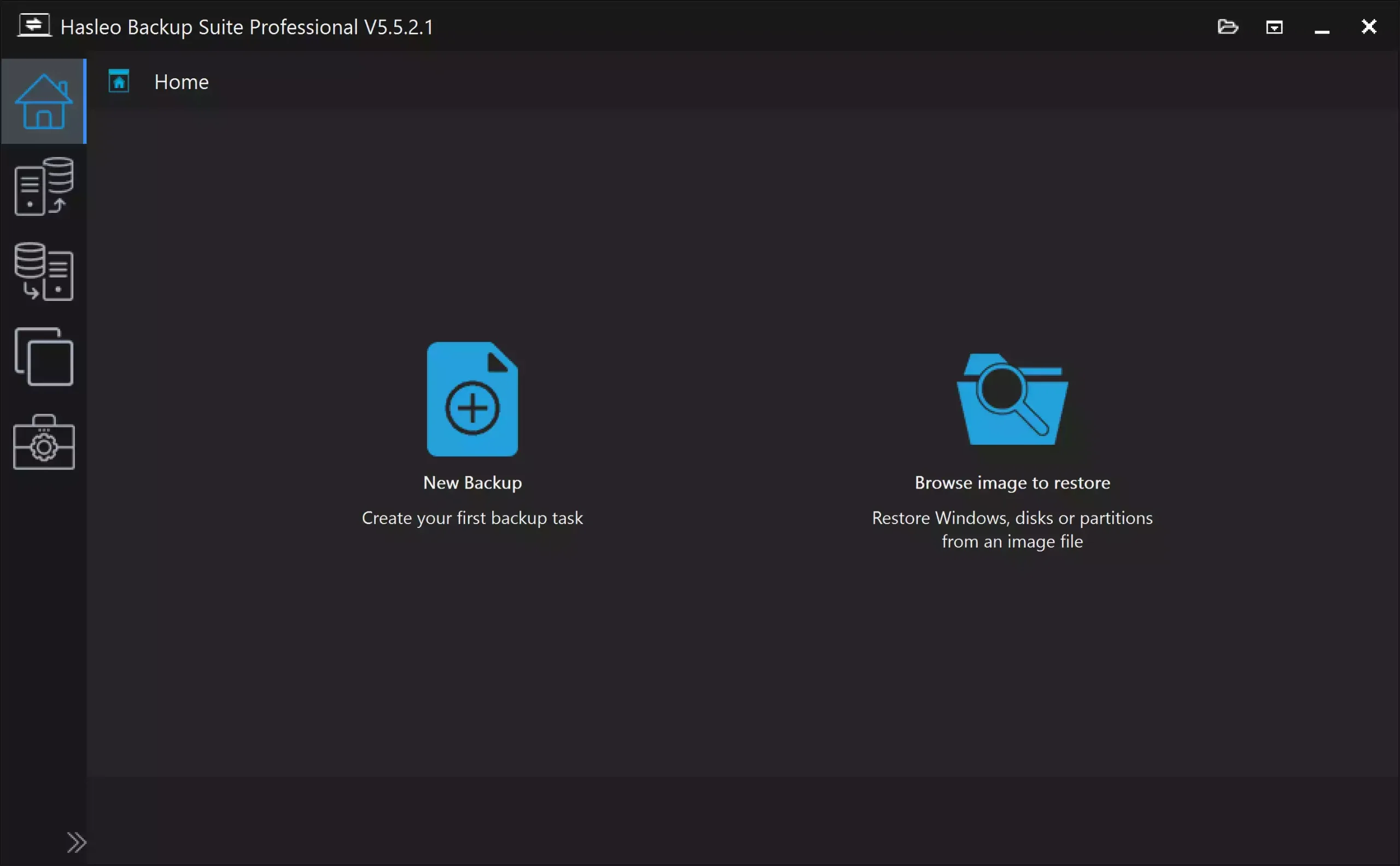Open the Tools sidebar section
The image size is (1400, 866).
[x=44, y=442]
